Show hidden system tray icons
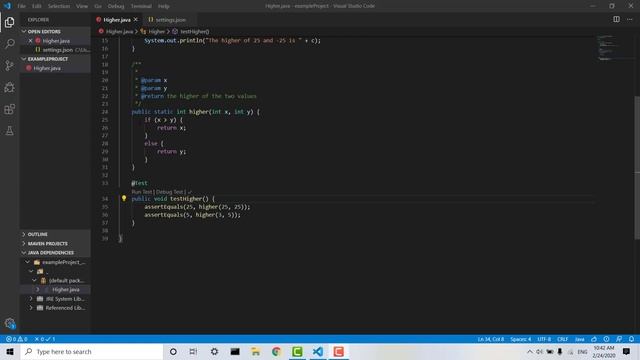Screen dimensions: 640x360 (530, 351)
